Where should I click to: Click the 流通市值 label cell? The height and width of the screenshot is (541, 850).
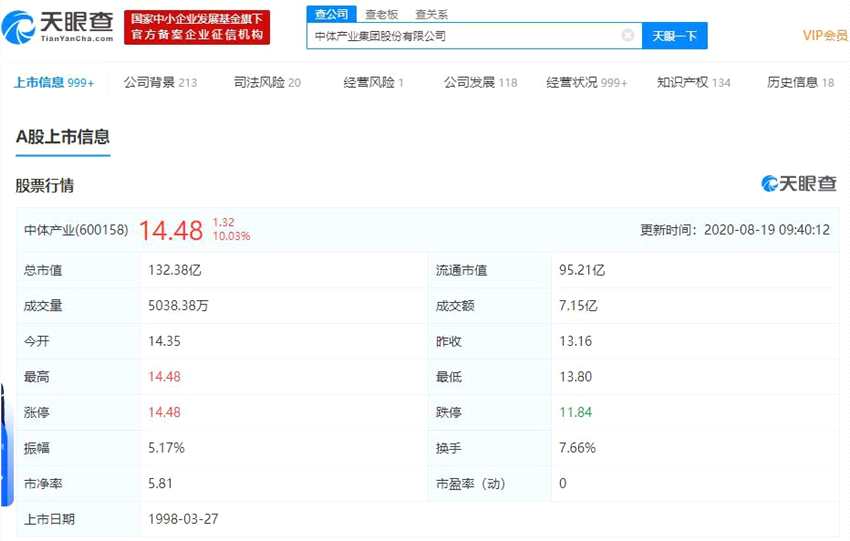pos(490,270)
